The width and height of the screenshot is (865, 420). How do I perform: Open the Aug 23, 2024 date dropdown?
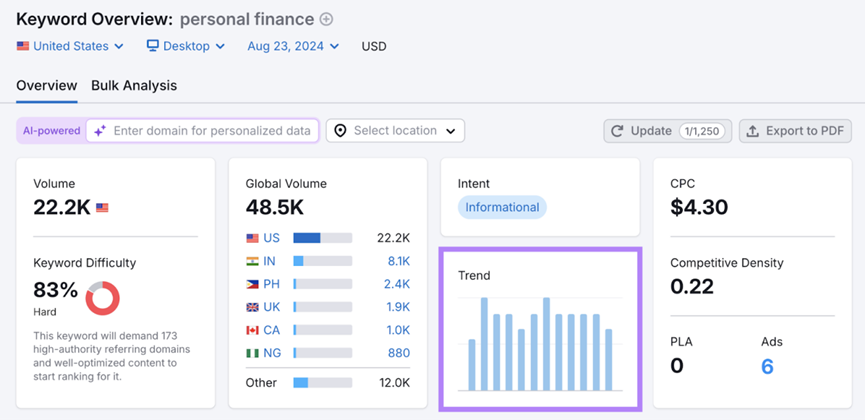click(x=293, y=46)
